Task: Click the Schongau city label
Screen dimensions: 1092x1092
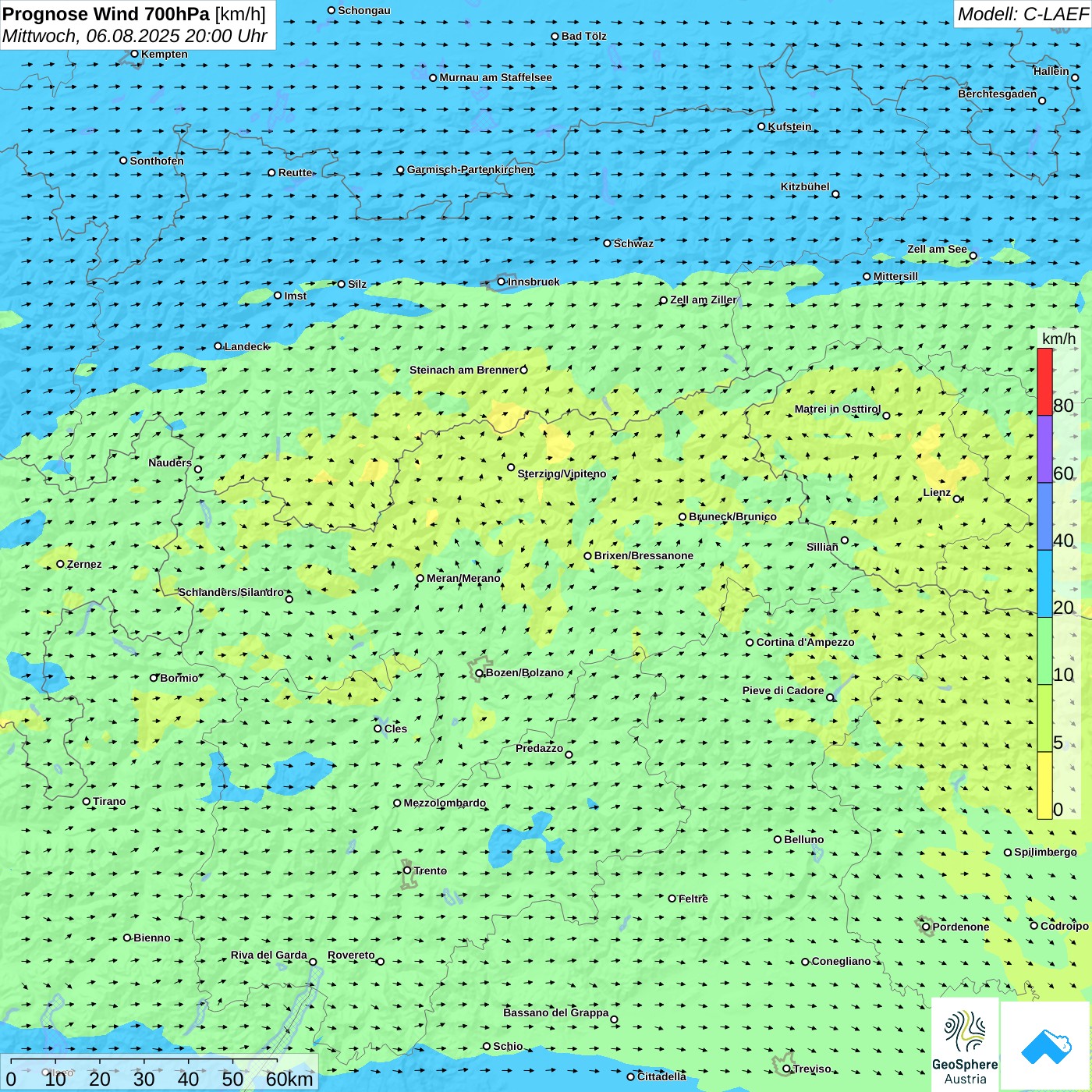Action: click(x=363, y=10)
